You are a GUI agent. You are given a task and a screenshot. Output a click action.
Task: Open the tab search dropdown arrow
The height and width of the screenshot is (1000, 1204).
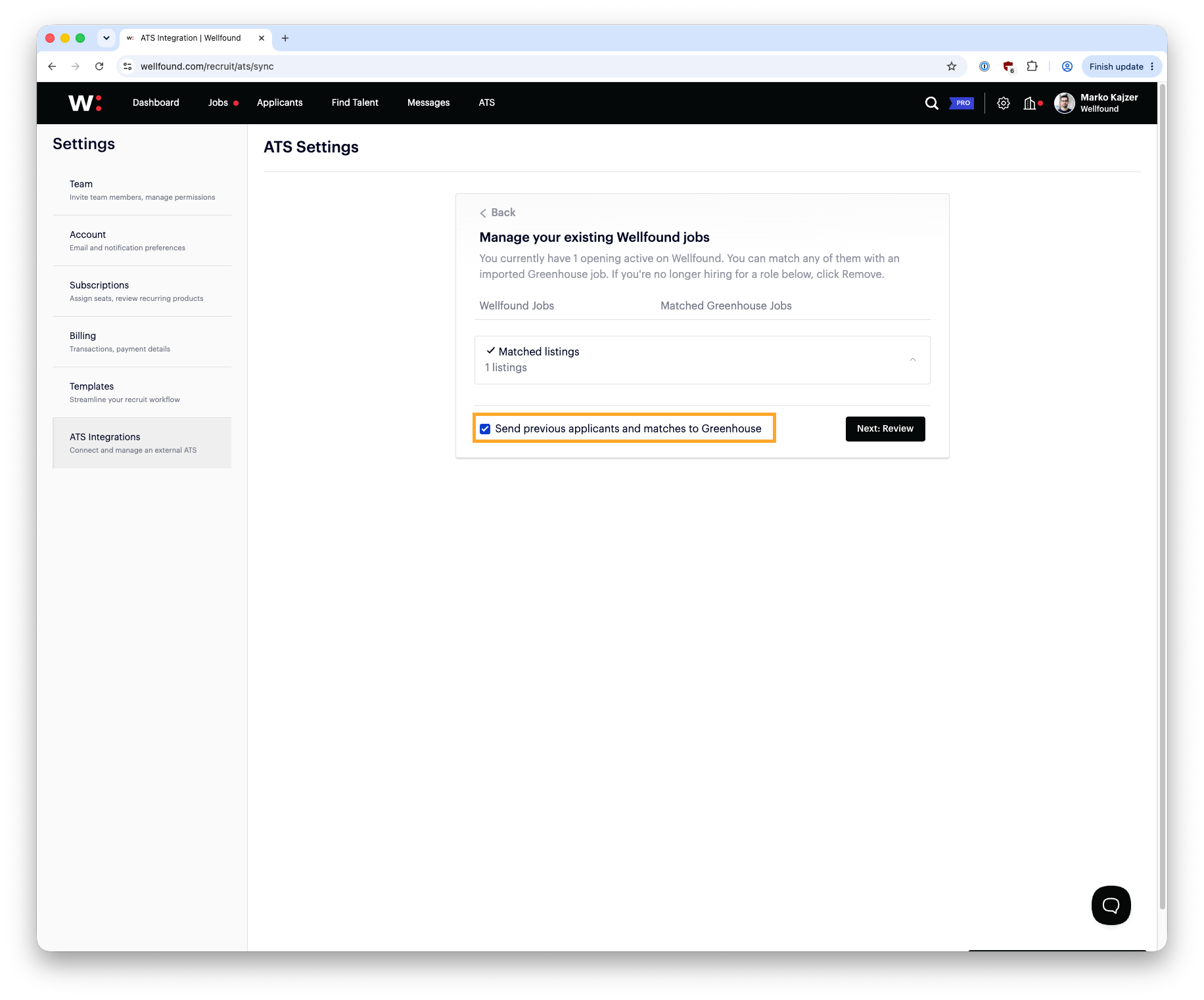[x=106, y=38]
